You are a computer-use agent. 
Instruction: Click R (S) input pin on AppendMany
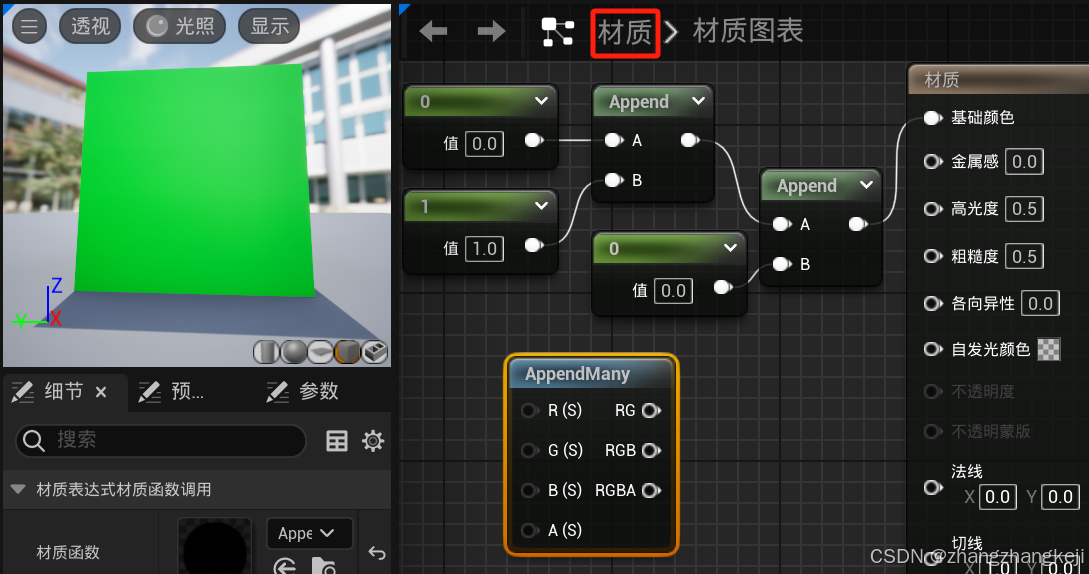coord(529,411)
